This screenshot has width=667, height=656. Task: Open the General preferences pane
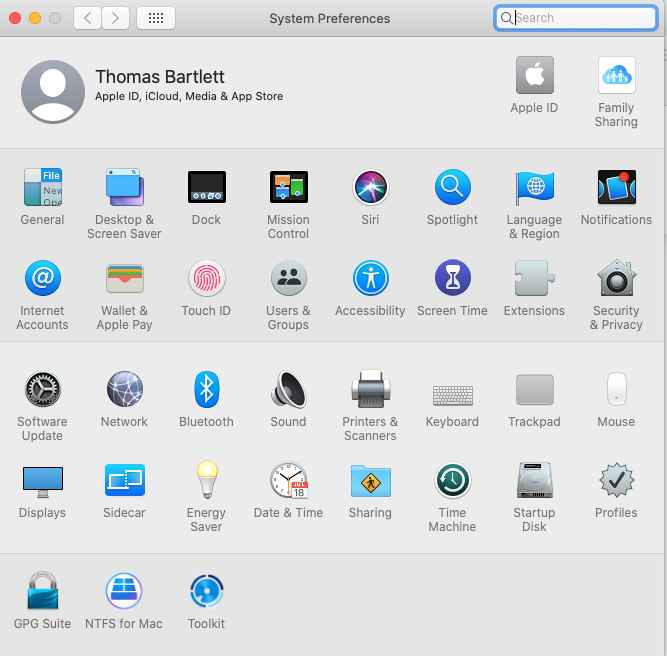coord(43,187)
